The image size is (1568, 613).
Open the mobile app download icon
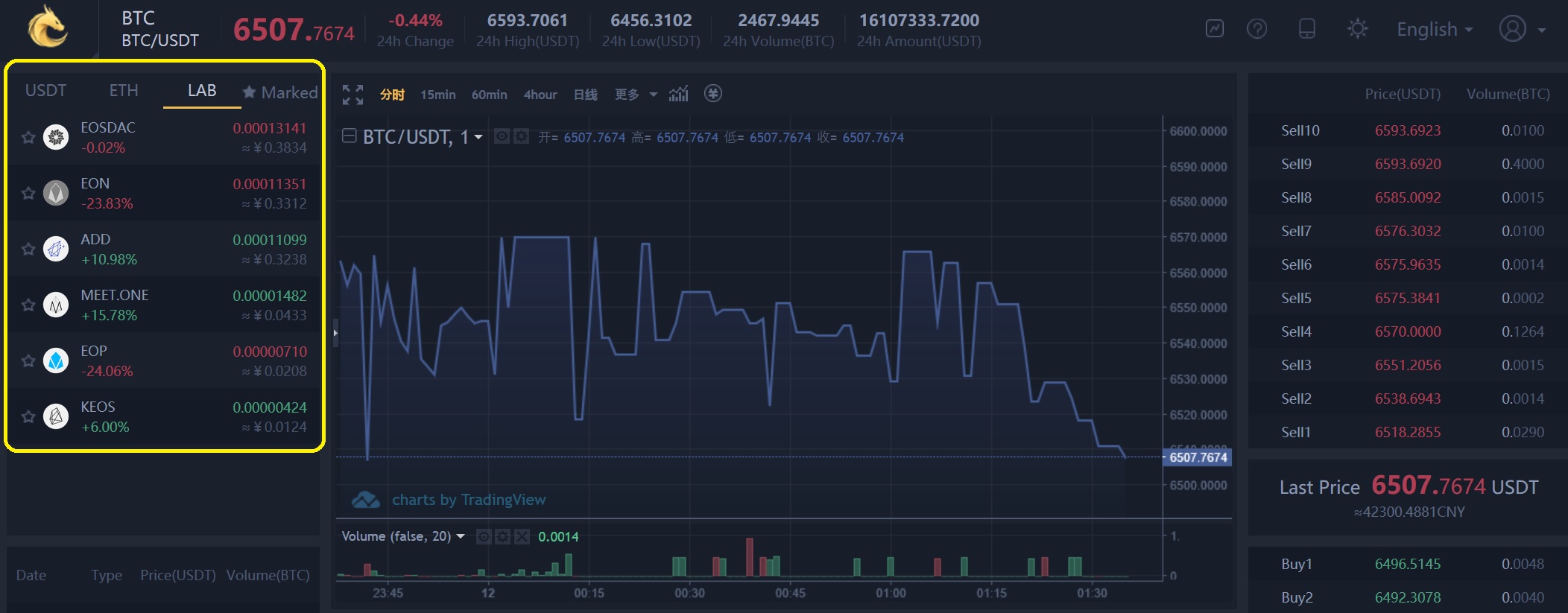[x=1306, y=29]
